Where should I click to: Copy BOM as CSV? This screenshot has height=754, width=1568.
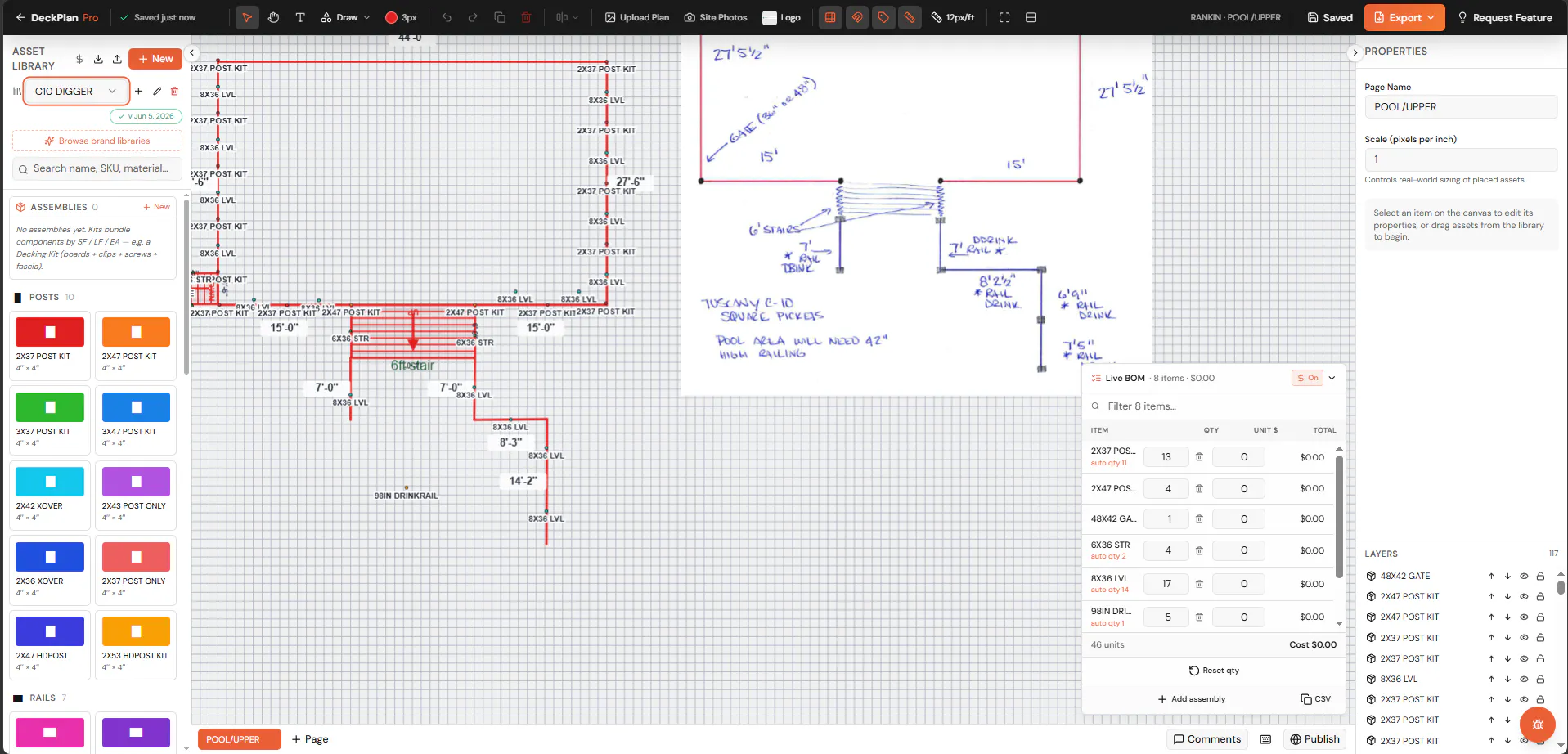[x=1316, y=699]
